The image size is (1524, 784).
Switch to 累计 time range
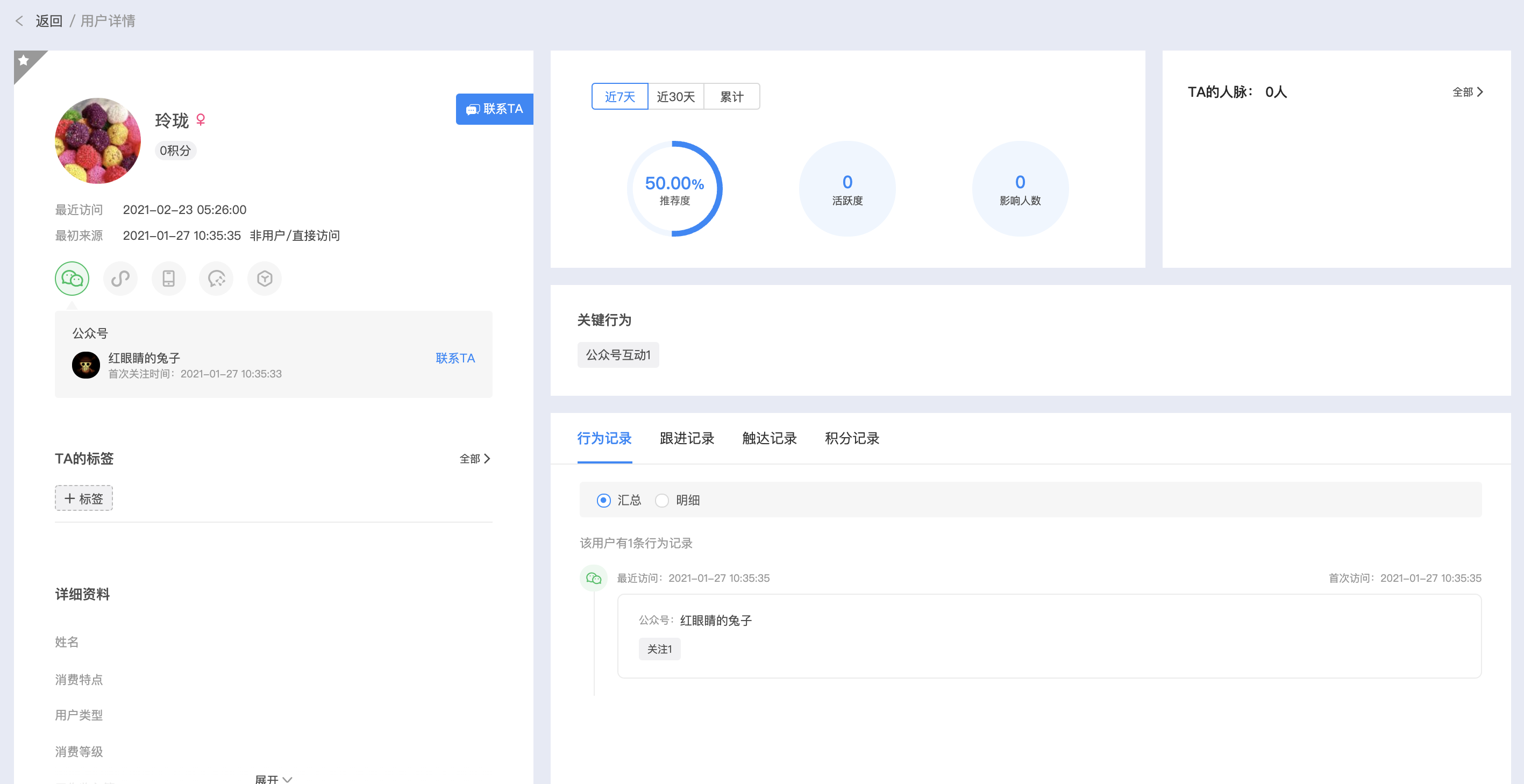pyautogui.click(x=731, y=96)
